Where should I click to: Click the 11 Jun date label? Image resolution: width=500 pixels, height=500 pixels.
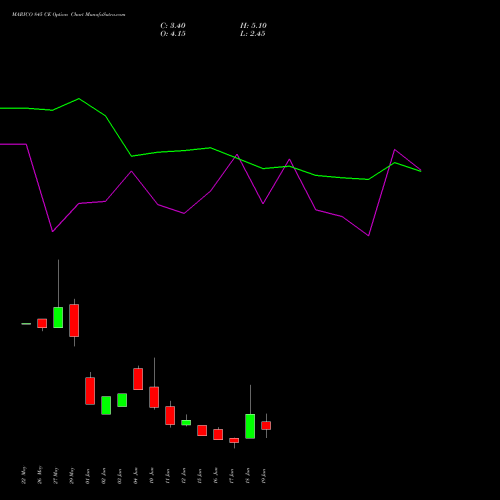click(x=168, y=476)
